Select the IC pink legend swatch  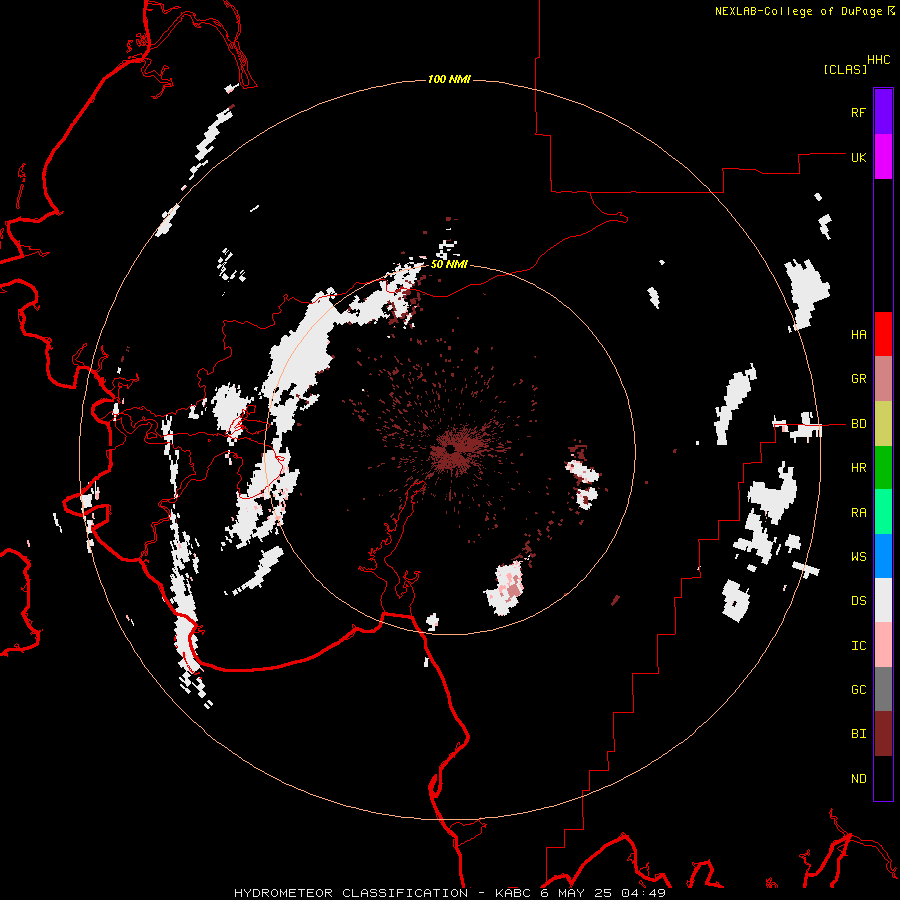point(883,645)
